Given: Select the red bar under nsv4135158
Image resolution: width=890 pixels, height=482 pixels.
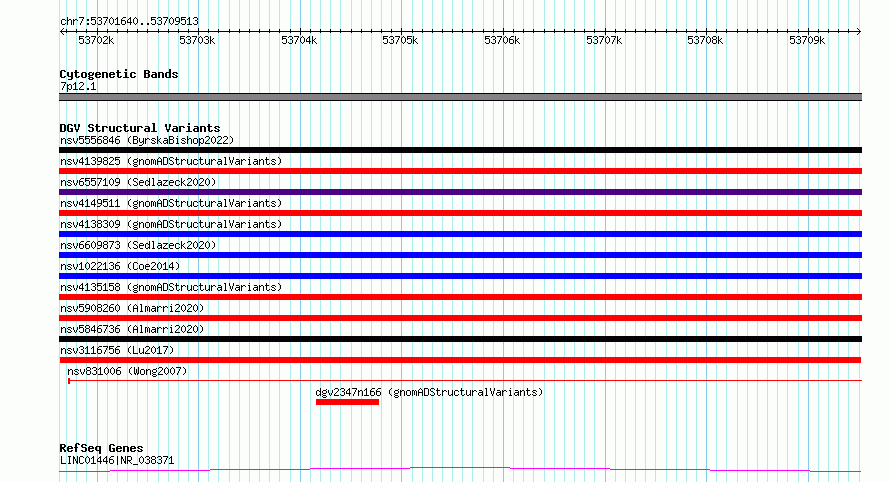Looking at the screenshot, I should pos(460,297).
